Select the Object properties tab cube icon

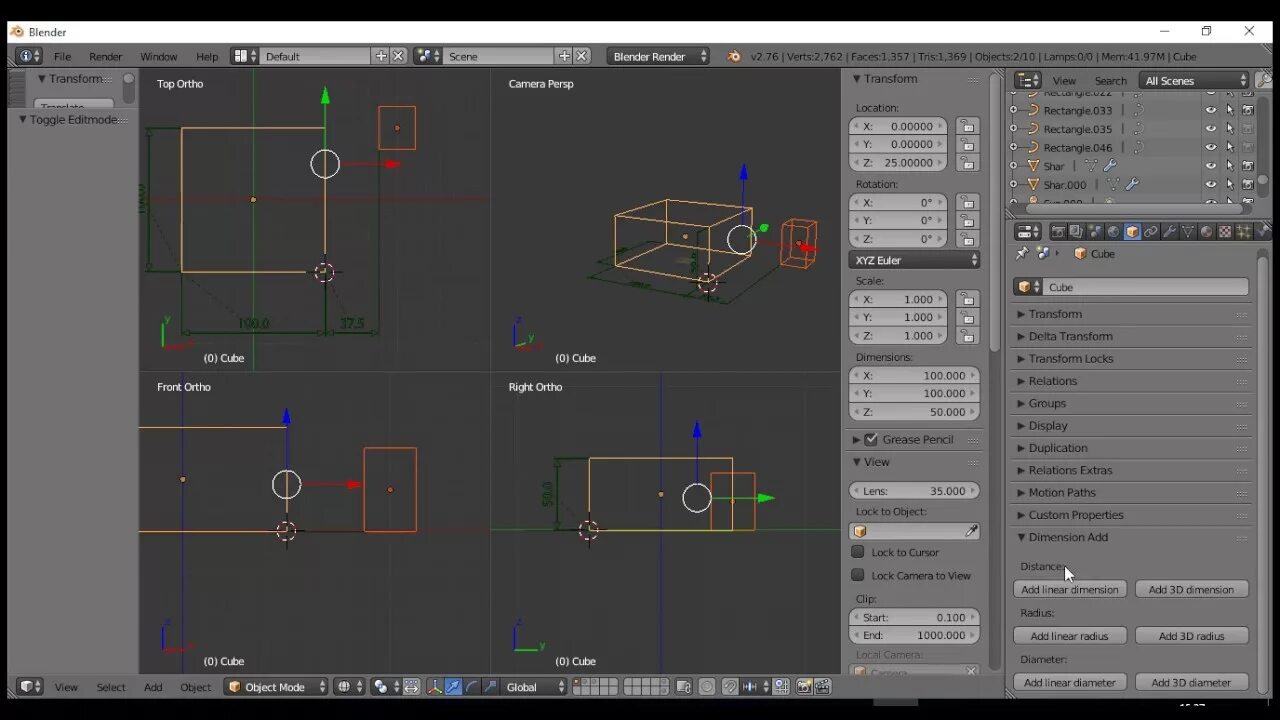[x=1132, y=231]
